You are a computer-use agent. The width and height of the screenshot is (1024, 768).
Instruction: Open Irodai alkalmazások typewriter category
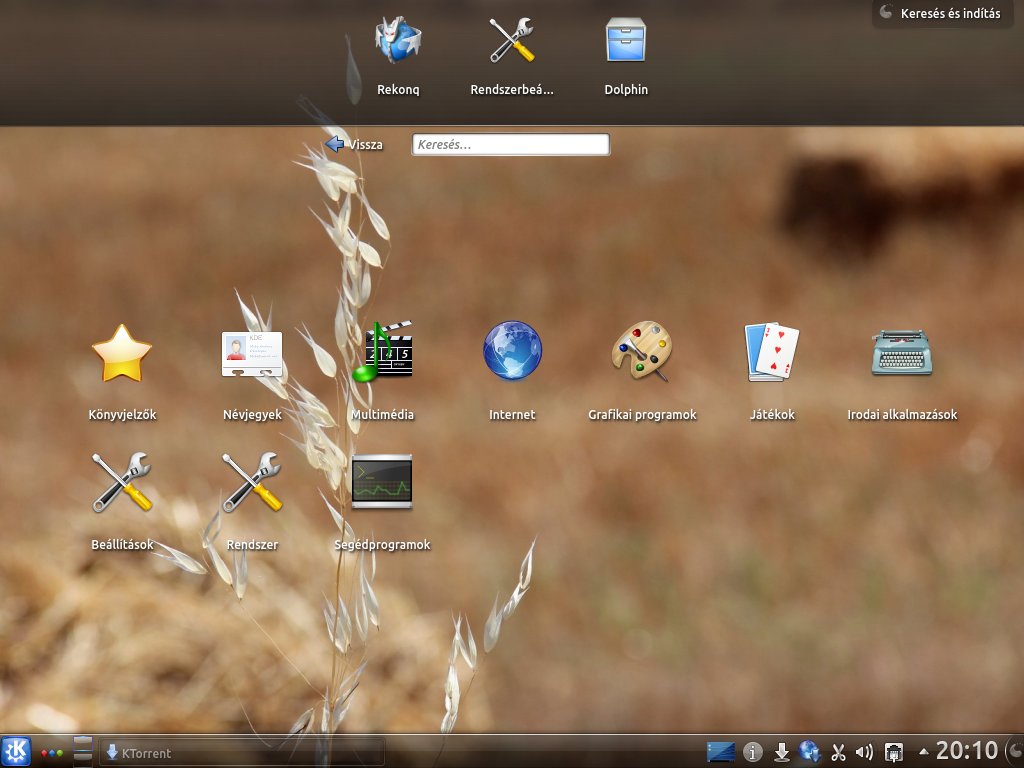[902, 372]
